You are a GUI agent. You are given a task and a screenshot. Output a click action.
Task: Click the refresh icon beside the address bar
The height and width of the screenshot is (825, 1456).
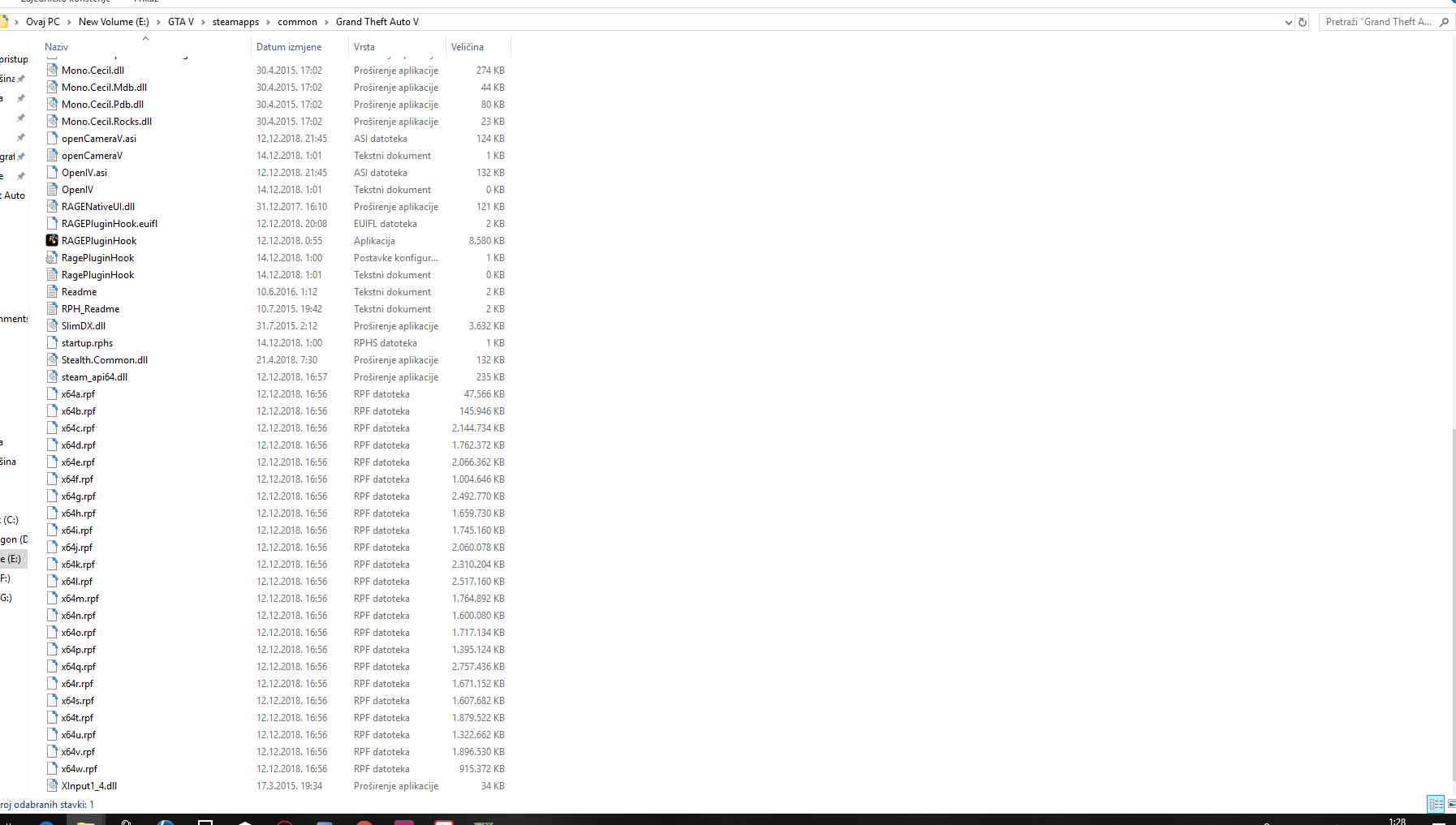tap(1303, 22)
